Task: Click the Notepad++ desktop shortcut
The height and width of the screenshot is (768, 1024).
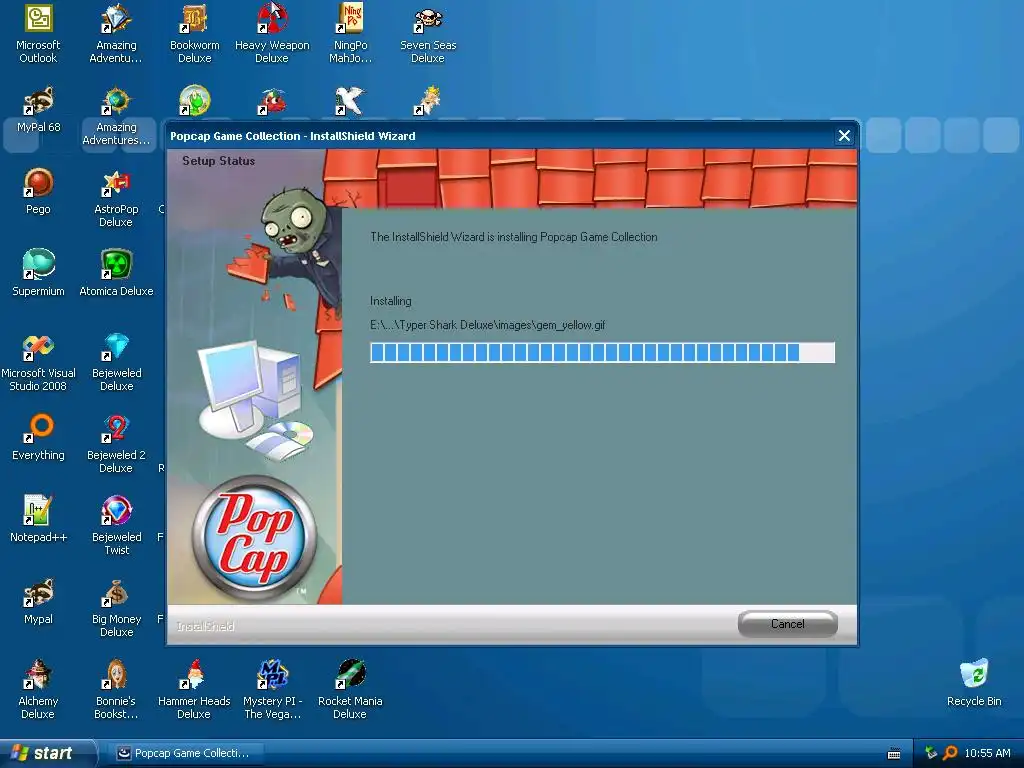Action: coord(38,519)
